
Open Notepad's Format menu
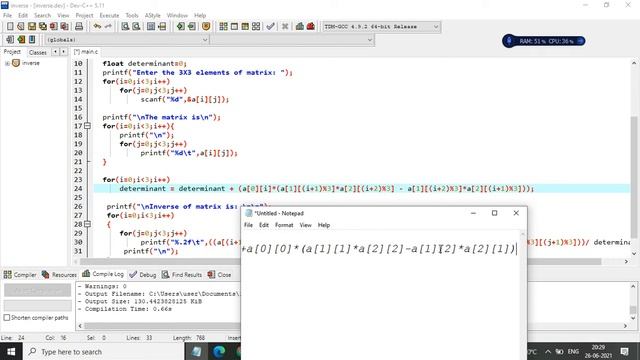[284, 225]
